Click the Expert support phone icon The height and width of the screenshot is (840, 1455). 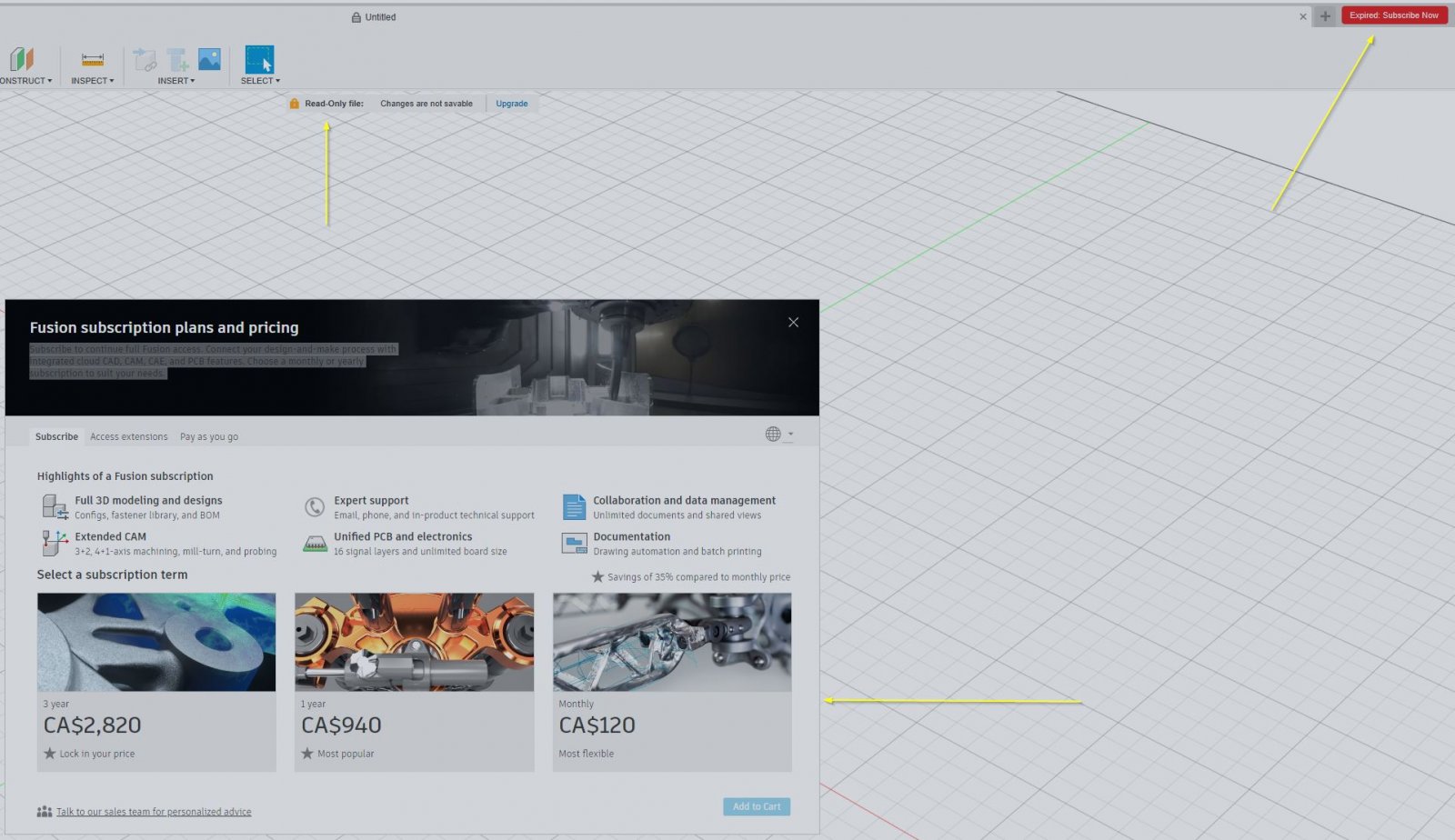pos(315,507)
